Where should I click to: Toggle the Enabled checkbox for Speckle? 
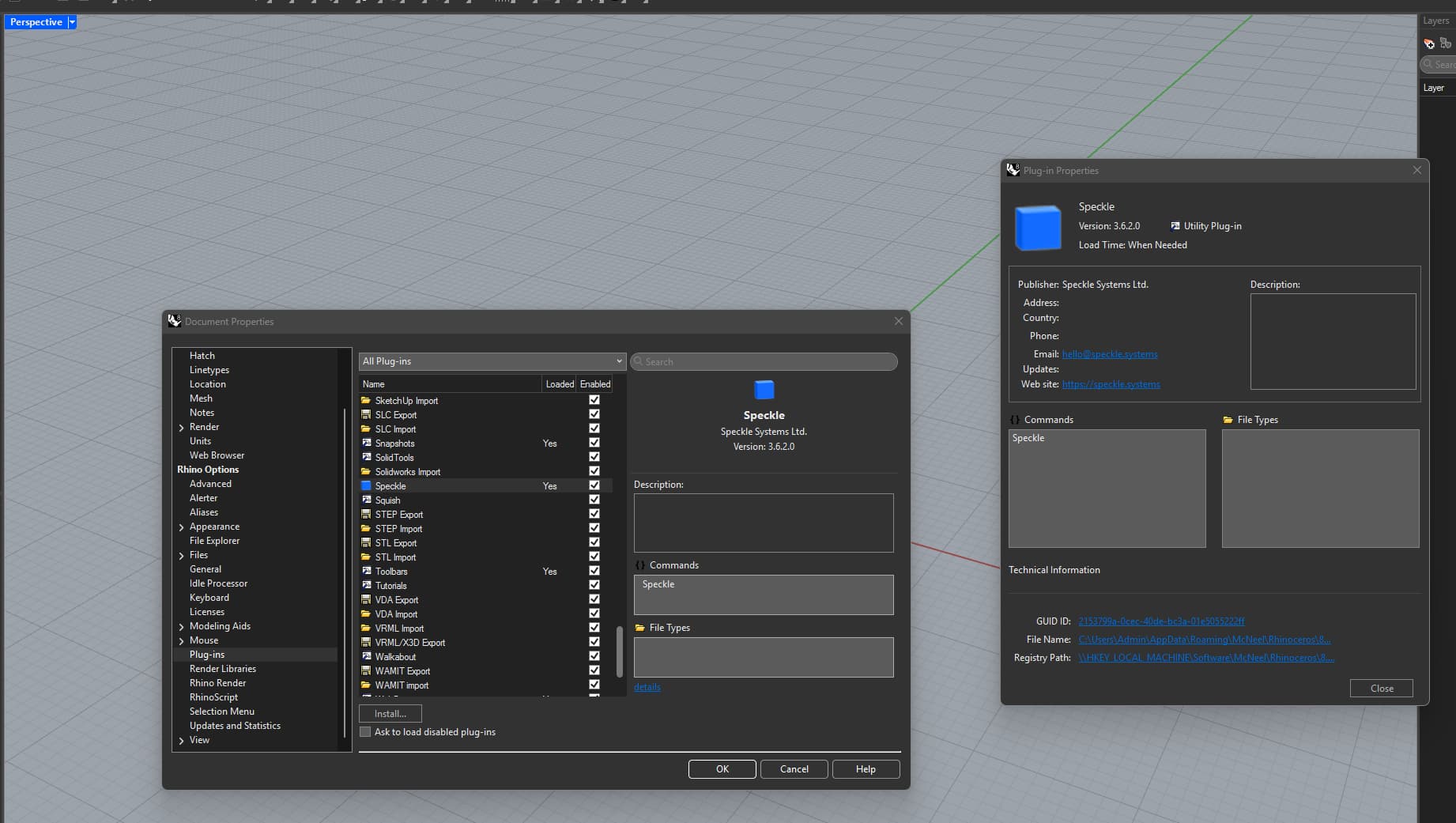(x=594, y=485)
